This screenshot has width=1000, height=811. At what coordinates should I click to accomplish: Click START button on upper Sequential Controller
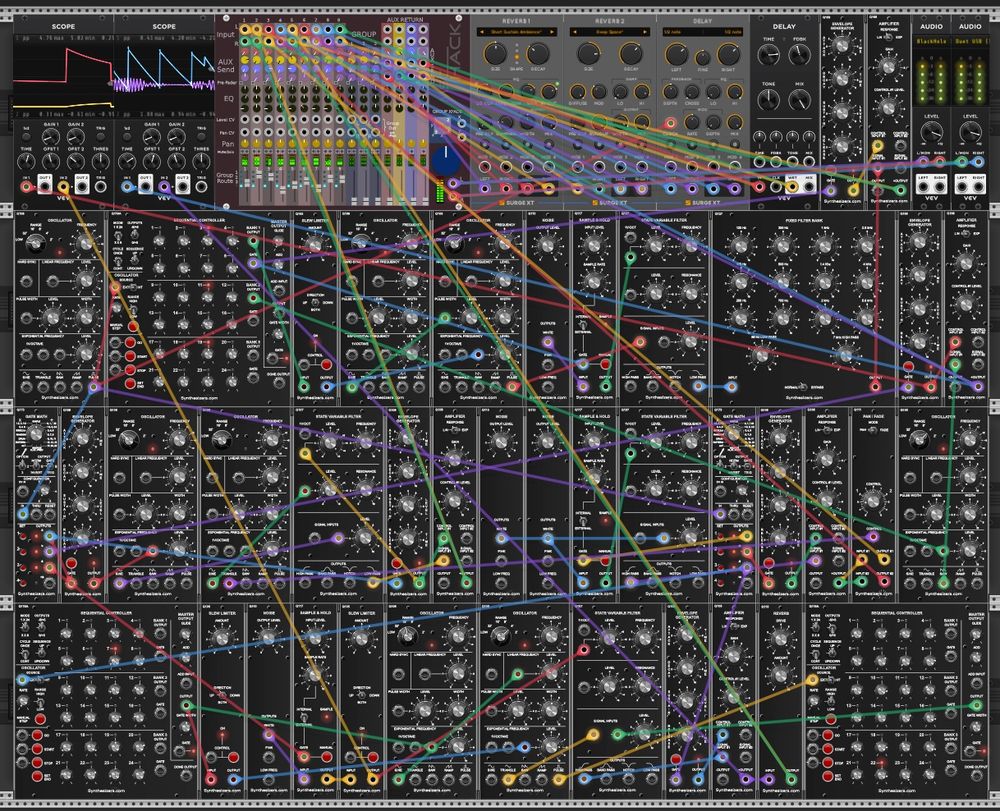point(130,356)
